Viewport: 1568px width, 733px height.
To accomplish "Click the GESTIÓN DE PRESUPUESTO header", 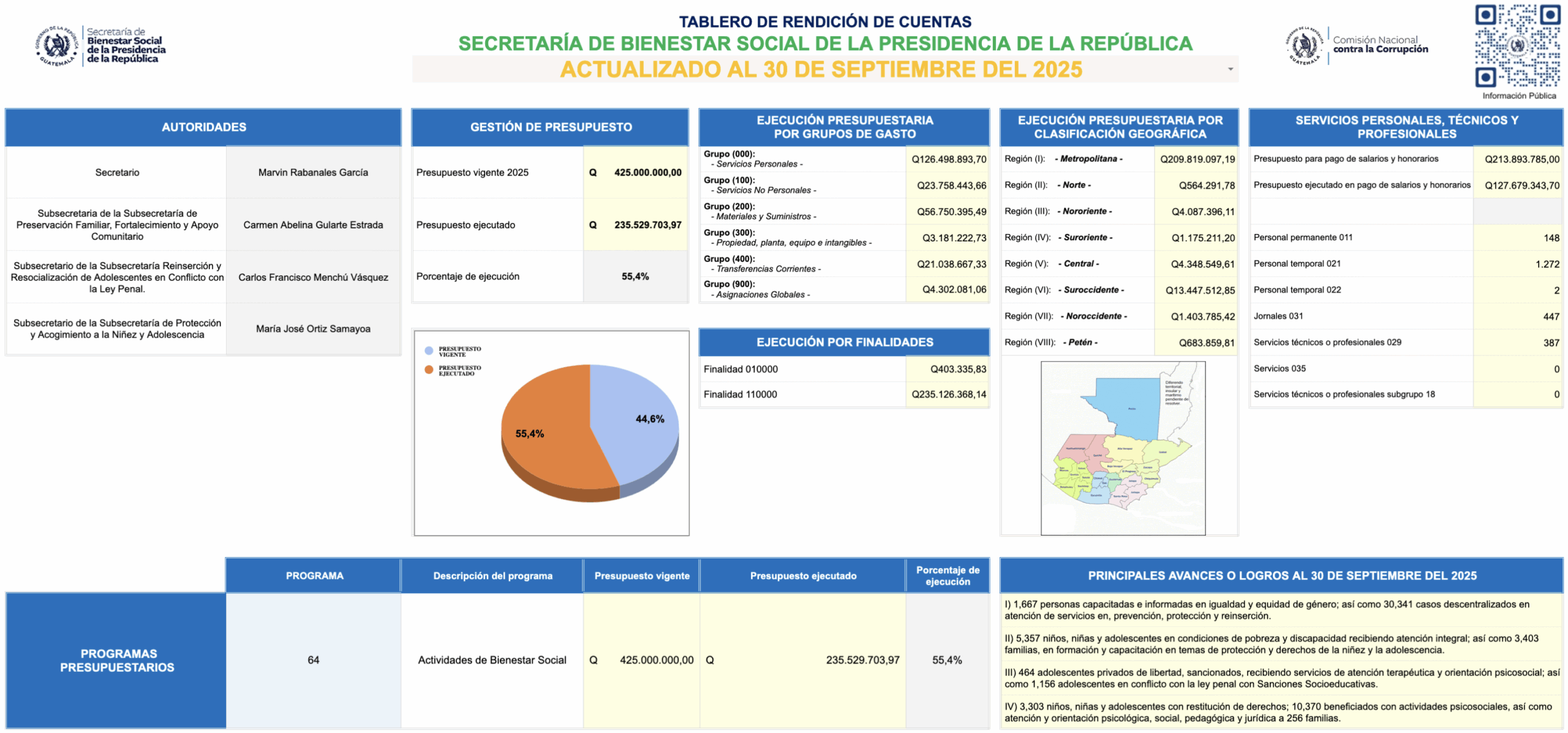I will pos(550,127).
